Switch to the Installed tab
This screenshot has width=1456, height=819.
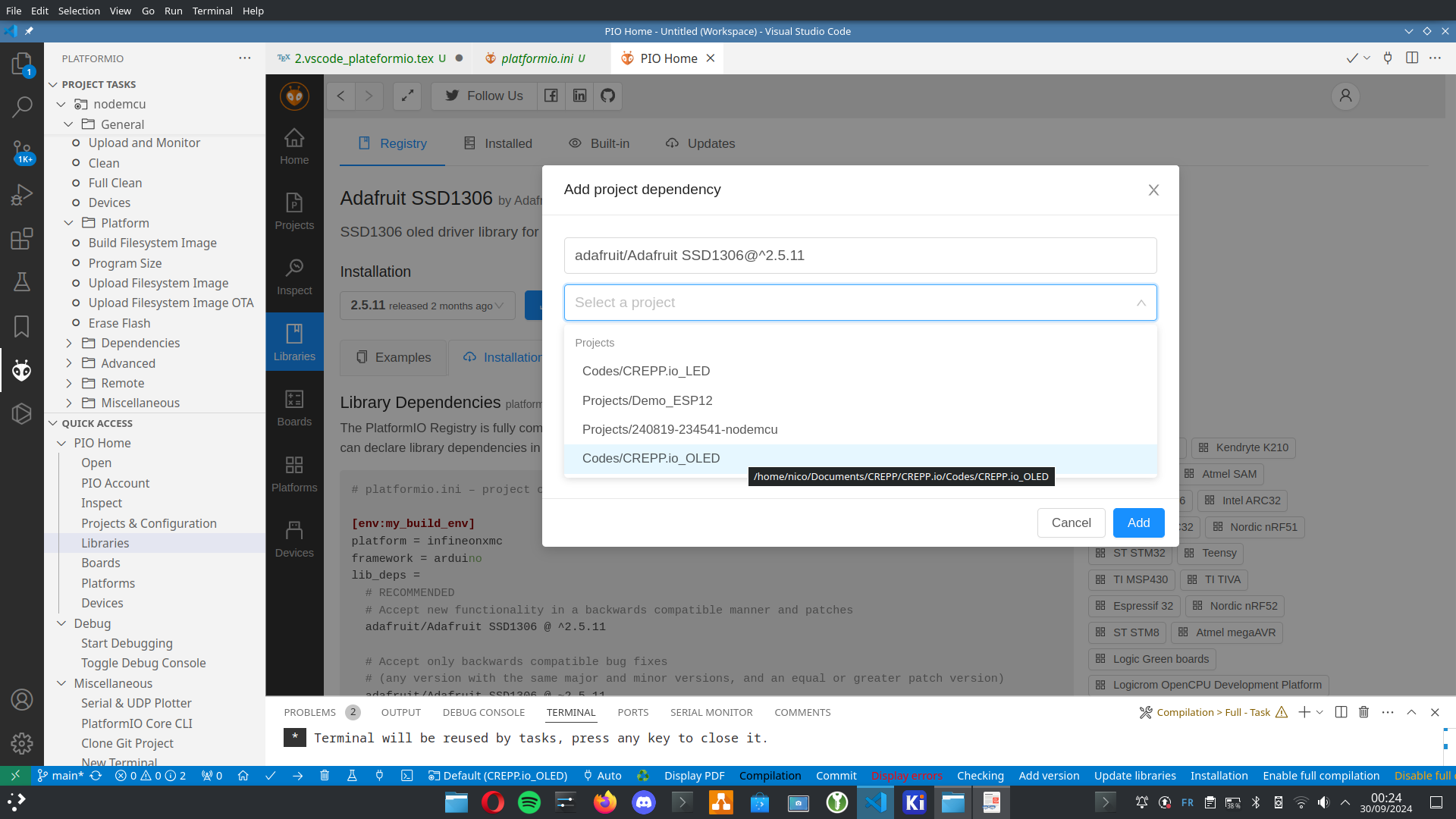[497, 143]
